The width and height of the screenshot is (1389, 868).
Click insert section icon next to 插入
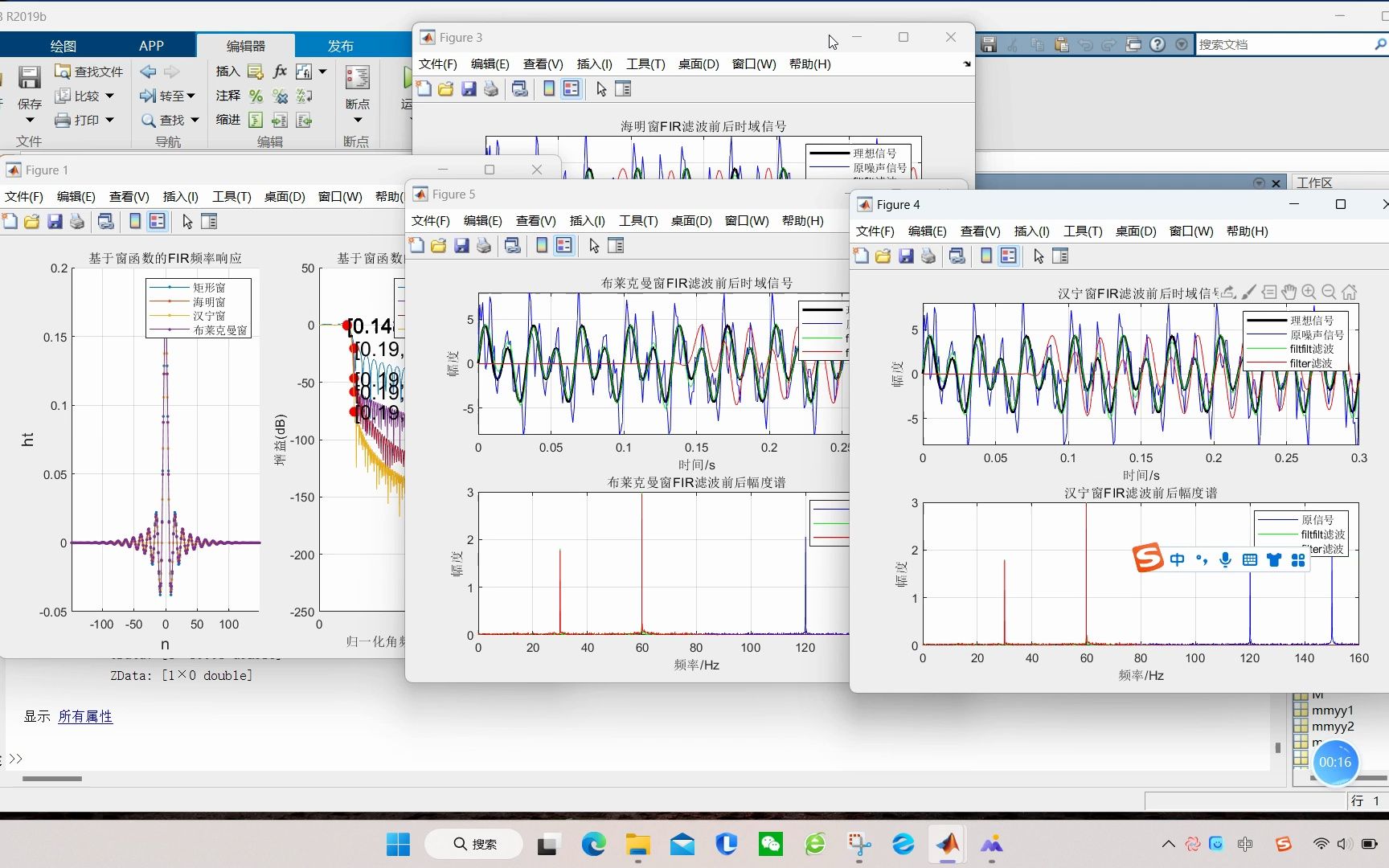click(x=256, y=72)
